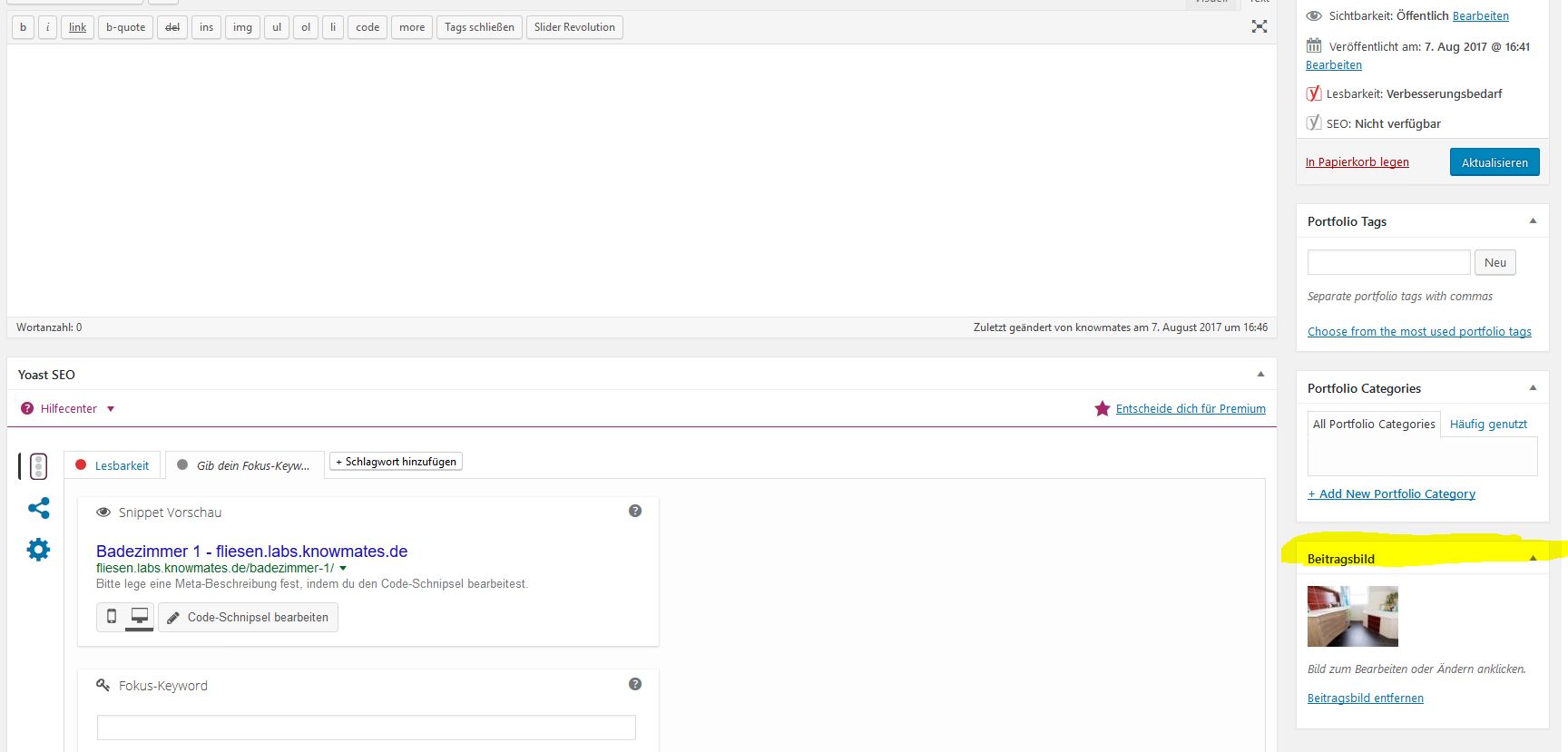Screen dimensions: 1568x752
Task: Open help for Fokus-Keyword
Action: click(635, 684)
